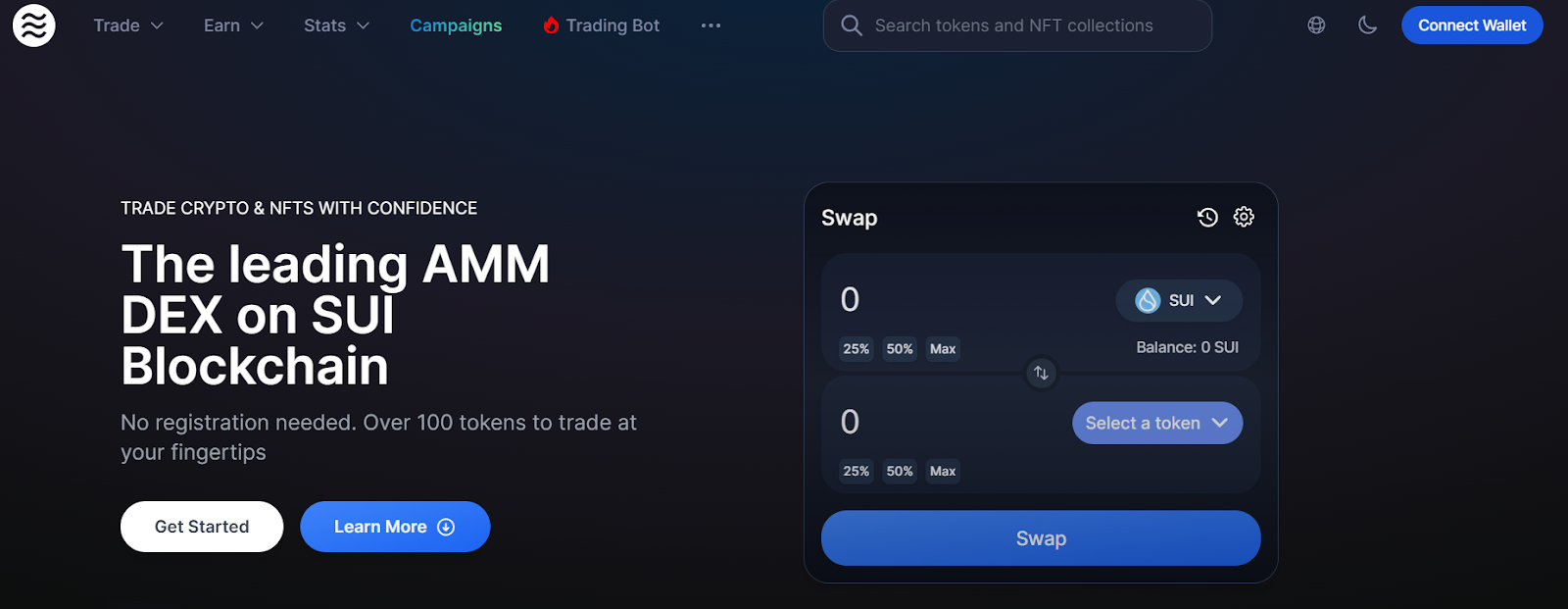Open the three-dot more menu
Screen dimensions: 1568x609
[x=710, y=25]
